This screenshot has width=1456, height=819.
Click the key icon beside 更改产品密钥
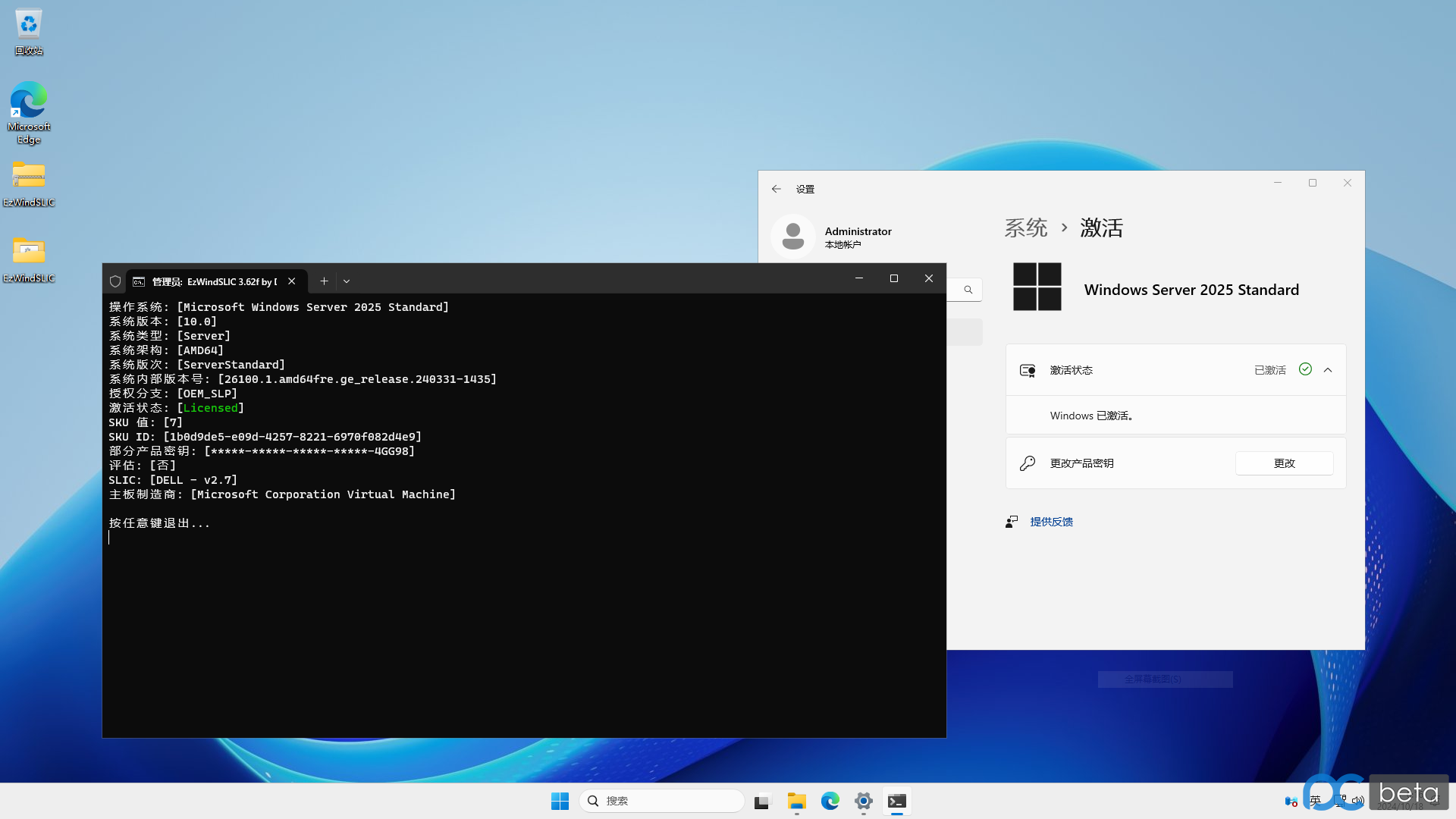pos(1028,463)
